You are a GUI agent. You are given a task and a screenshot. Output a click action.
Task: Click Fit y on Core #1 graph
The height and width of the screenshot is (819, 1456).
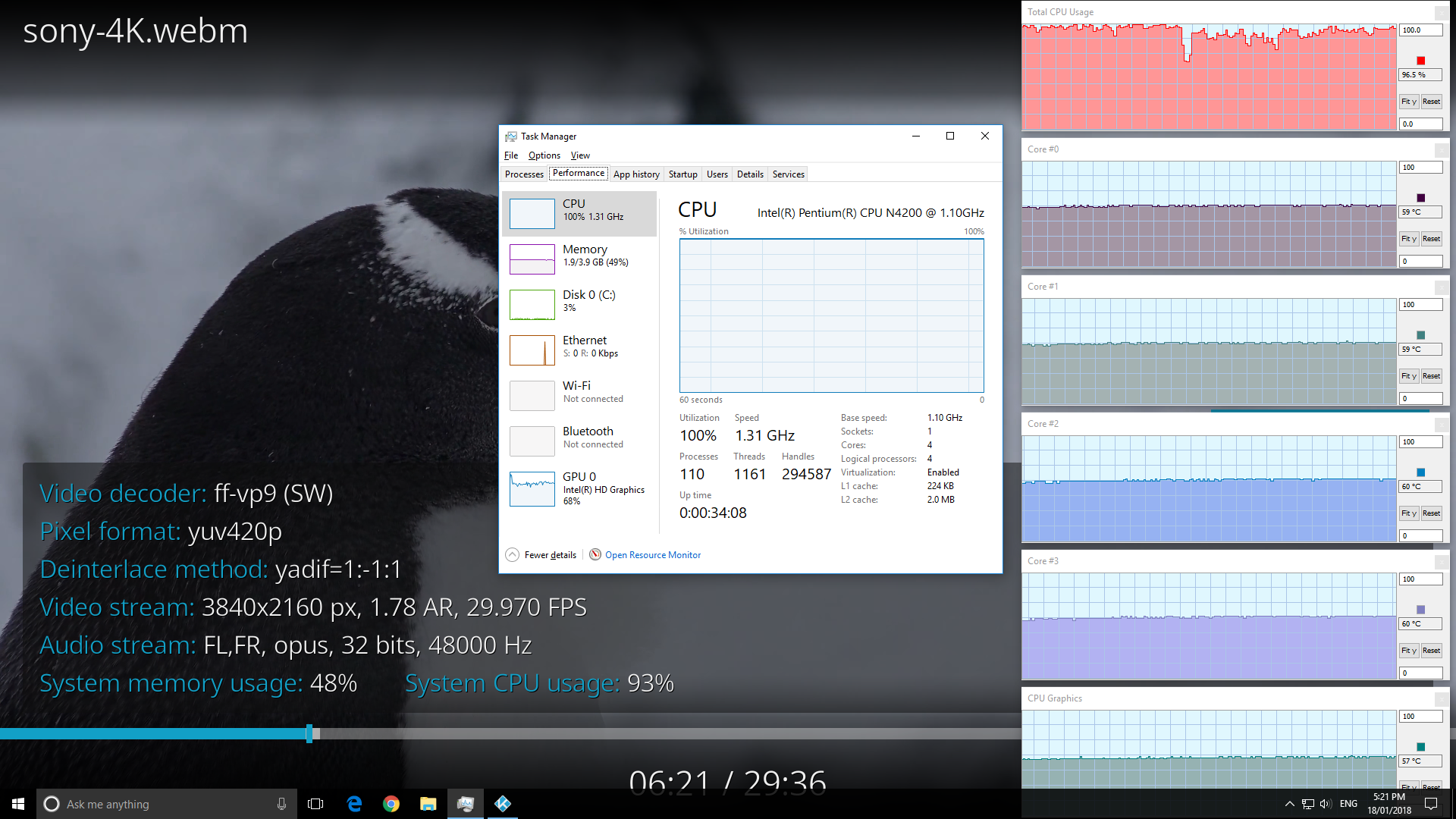click(1408, 376)
